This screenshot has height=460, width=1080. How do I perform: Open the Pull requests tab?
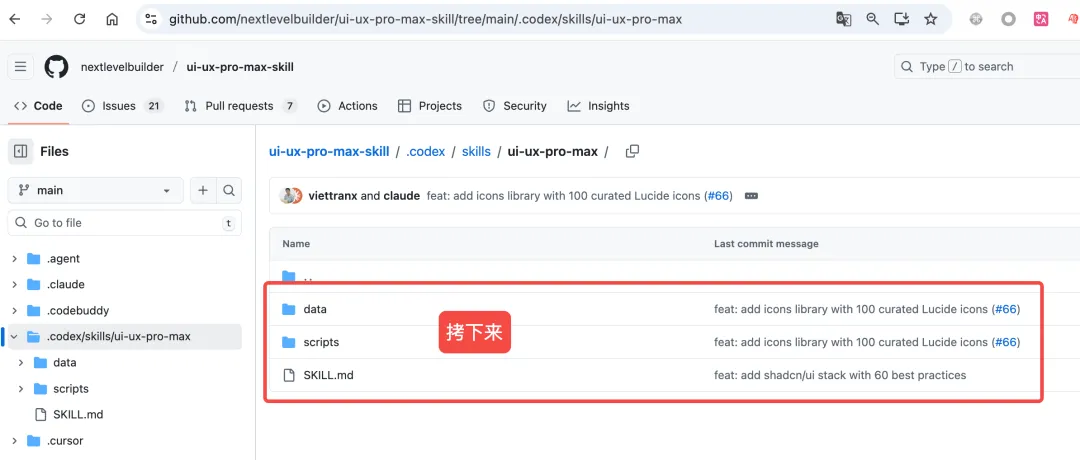point(240,106)
